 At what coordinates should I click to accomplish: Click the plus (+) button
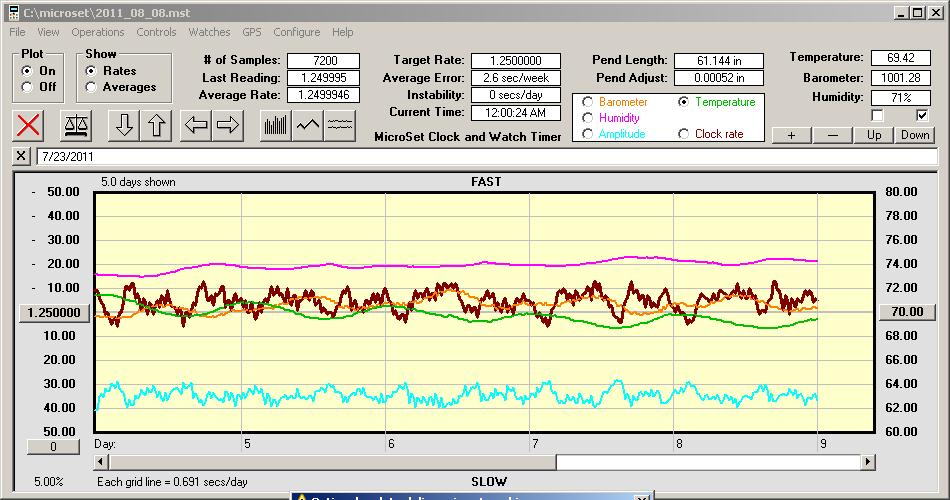point(791,135)
